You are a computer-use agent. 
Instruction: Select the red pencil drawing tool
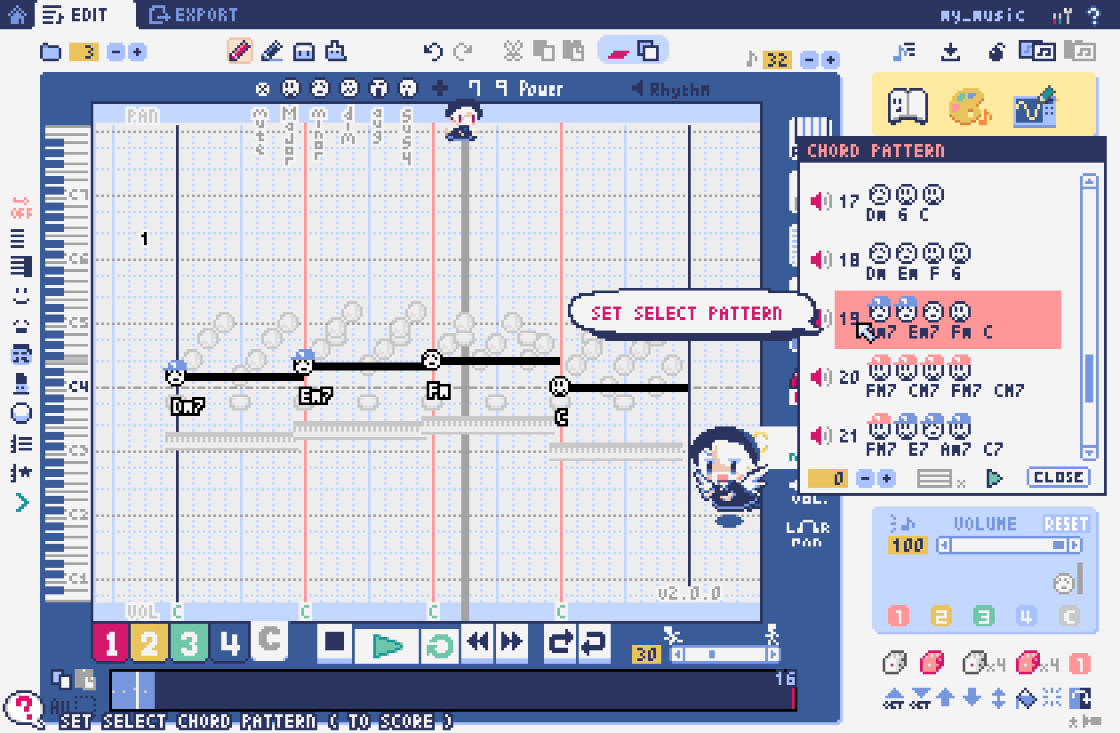click(x=238, y=50)
